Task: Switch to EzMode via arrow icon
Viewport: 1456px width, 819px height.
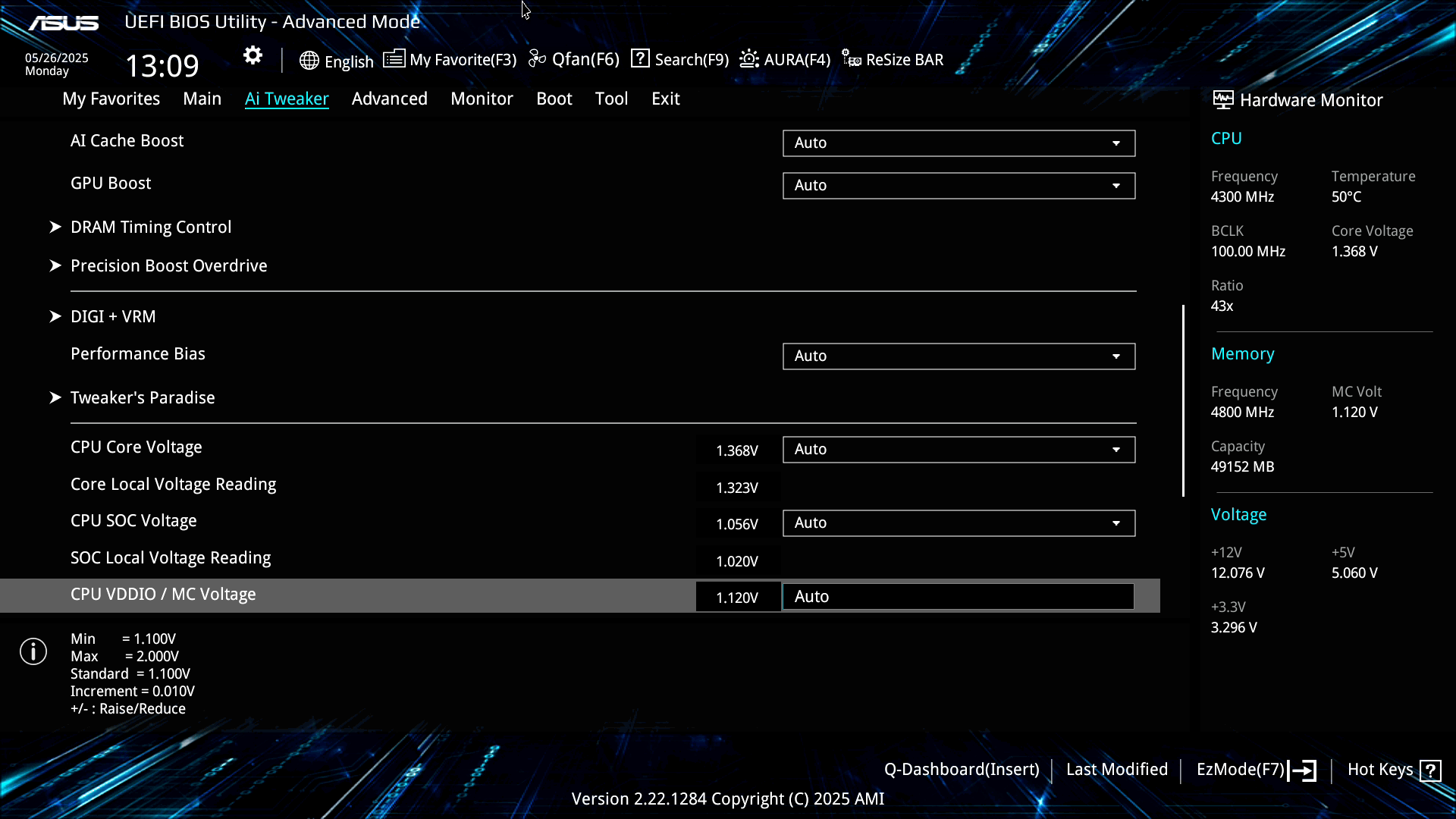Action: (1303, 770)
